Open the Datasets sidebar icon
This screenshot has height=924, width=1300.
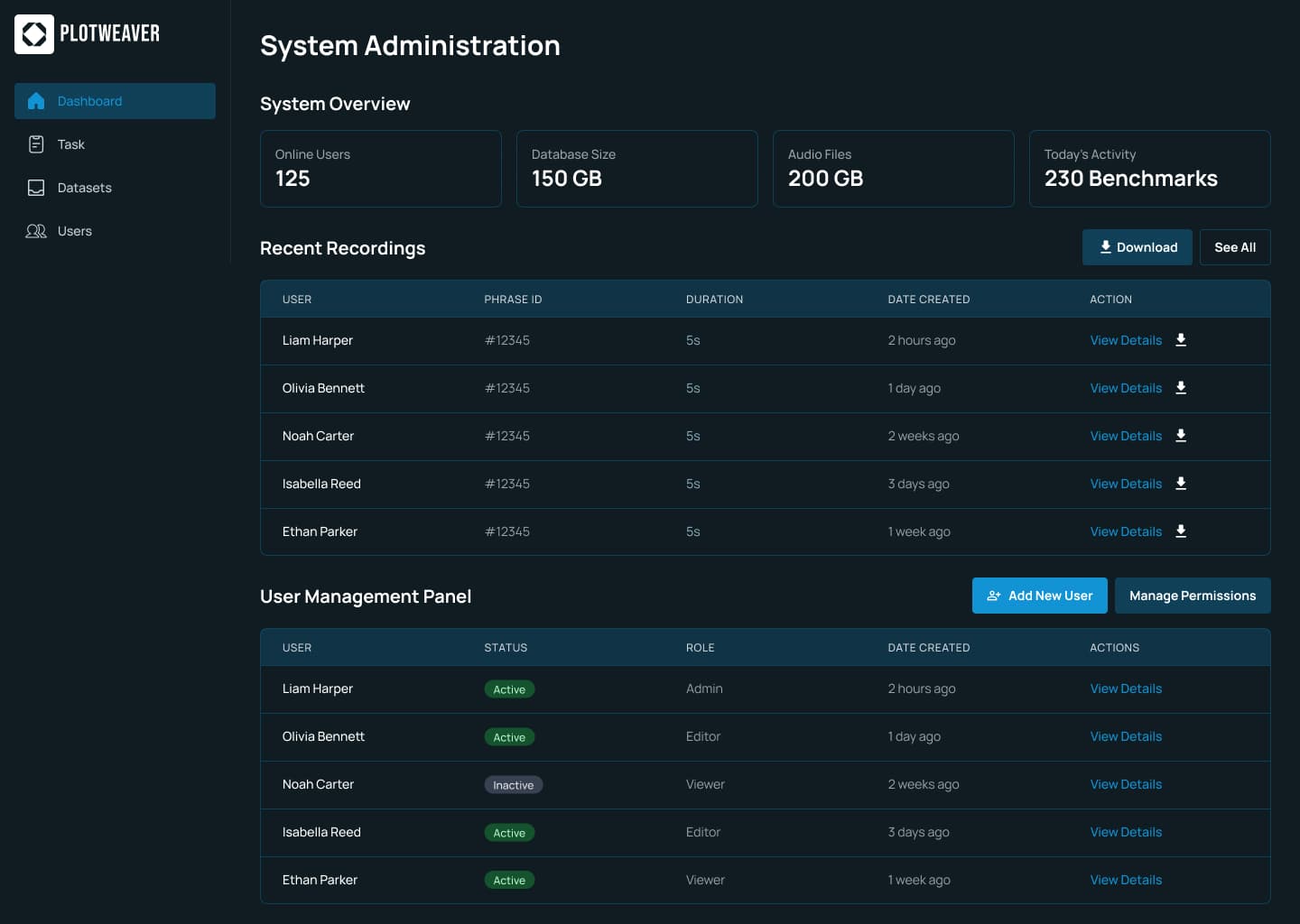(x=36, y=188)
